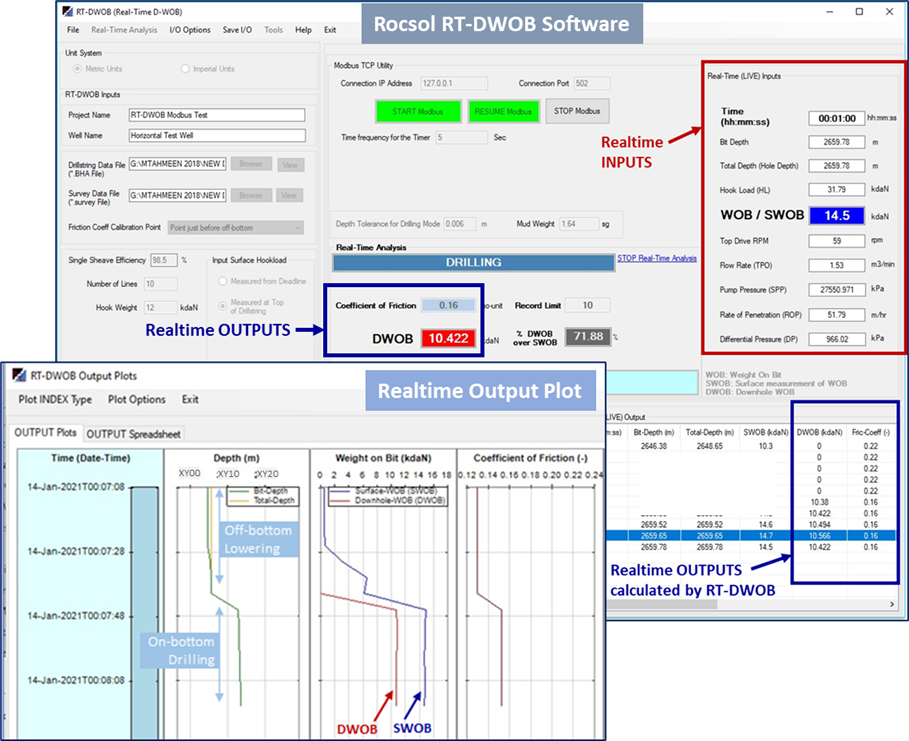
Task: Click the Top Drive RPM field
Action: [x=837, y=241]
